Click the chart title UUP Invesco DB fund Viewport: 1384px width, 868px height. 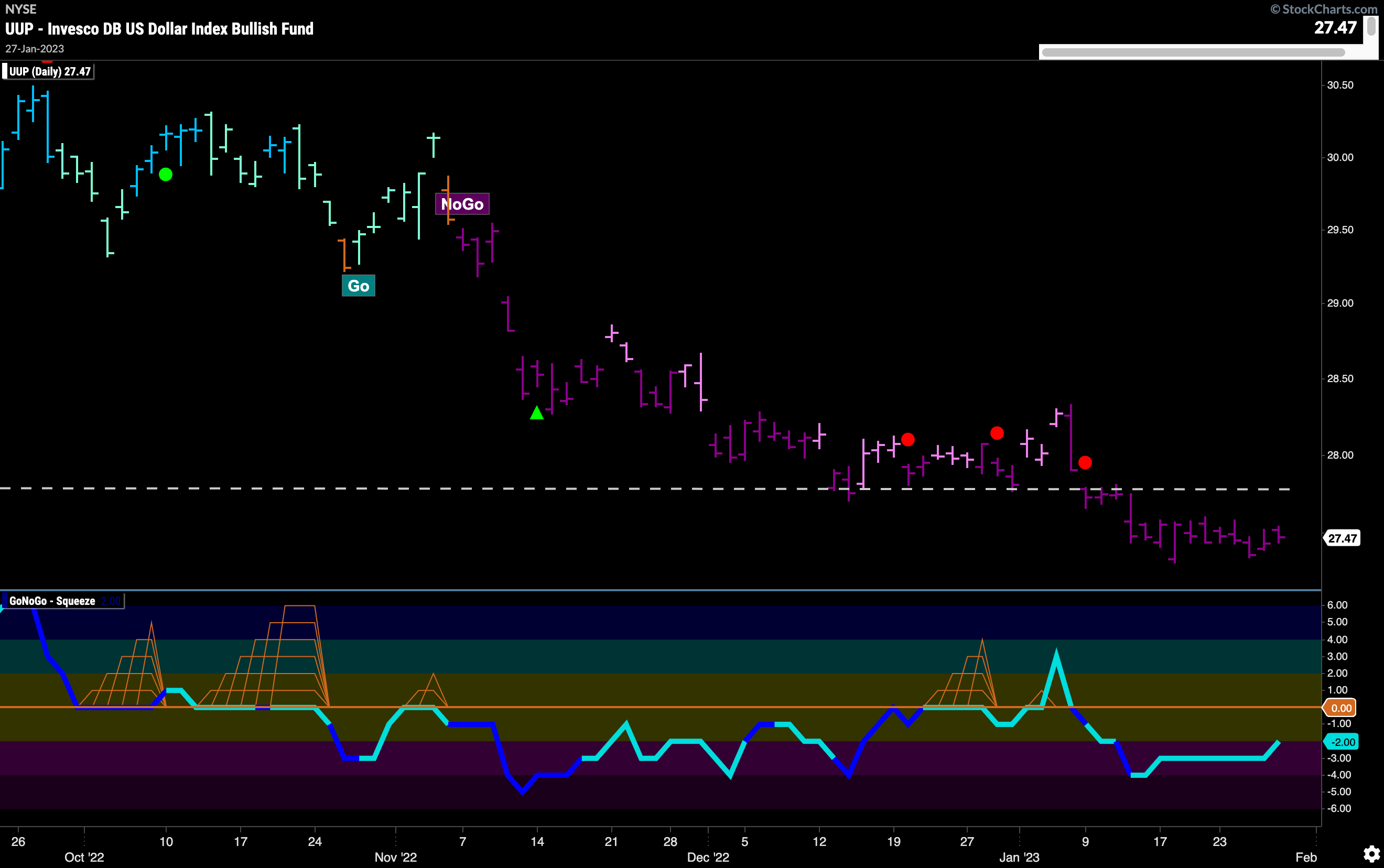coord(159,29)
